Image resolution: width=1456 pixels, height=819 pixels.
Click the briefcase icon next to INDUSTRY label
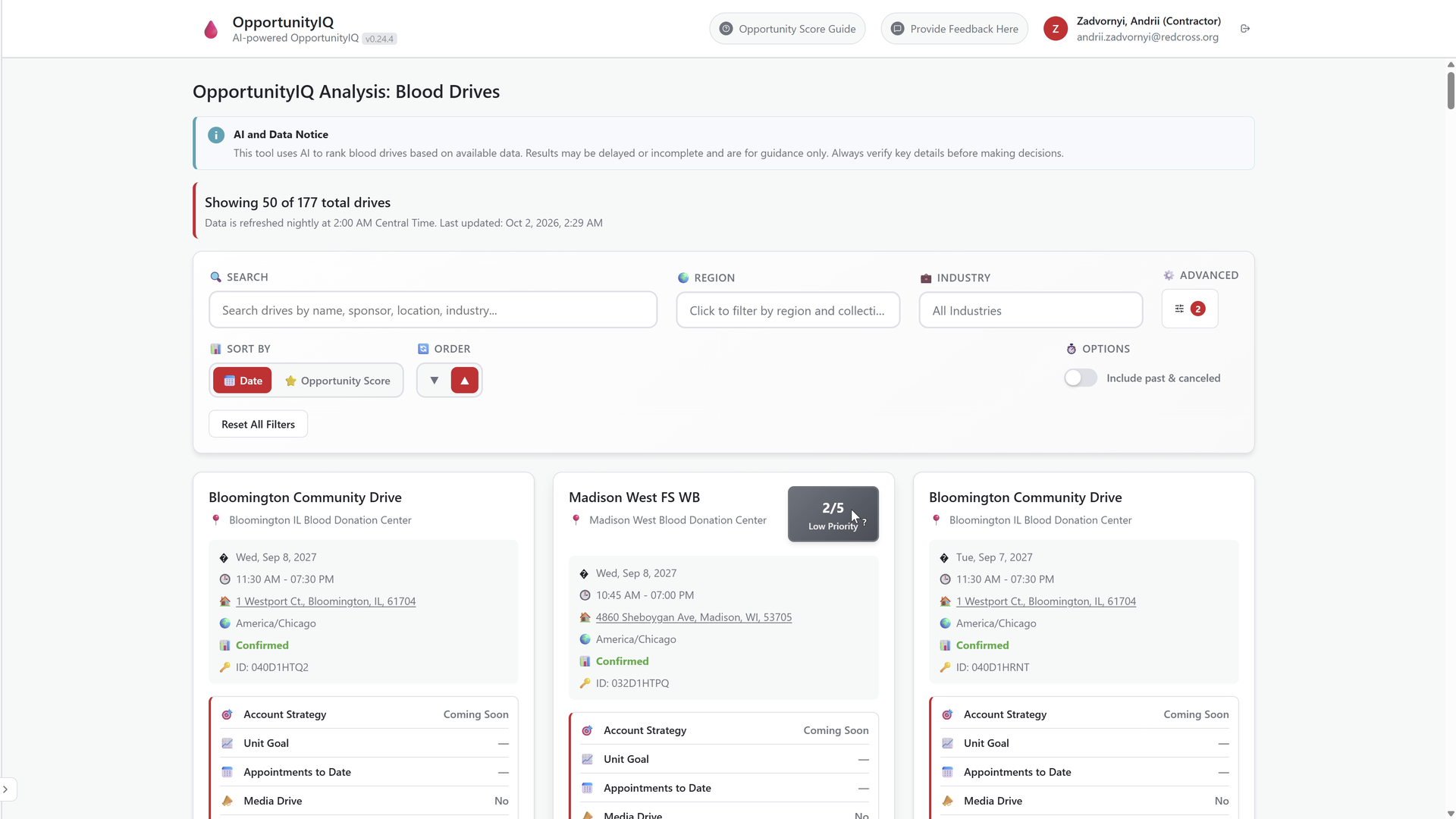pos(926,278)
